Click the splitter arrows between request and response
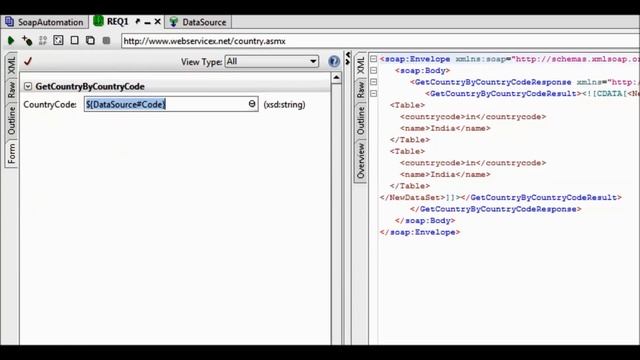This screenshot has height=360, width=640. (348, 58)
